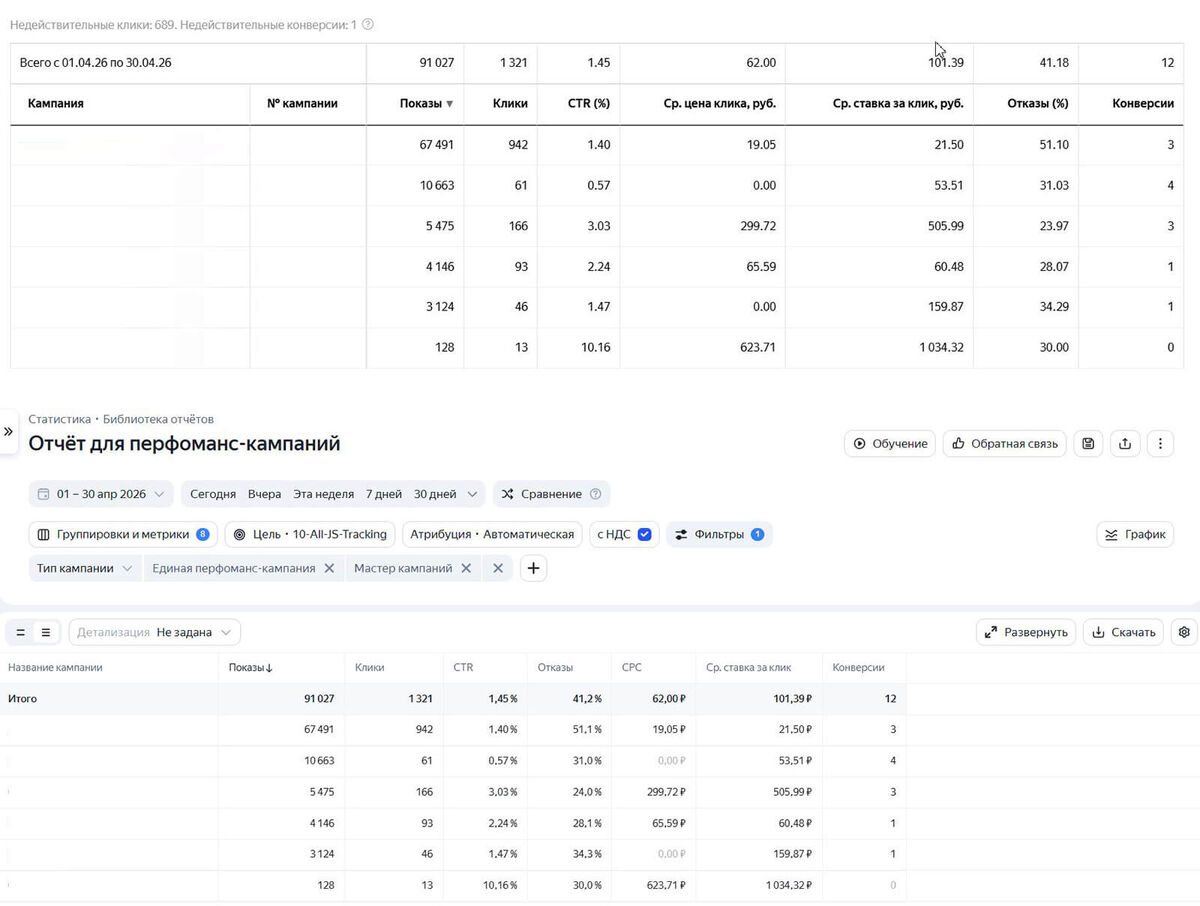This screenshot has width=1200, height=906.
Task: Sort lower table by Ср. ставка за клик
Action: 748,667
